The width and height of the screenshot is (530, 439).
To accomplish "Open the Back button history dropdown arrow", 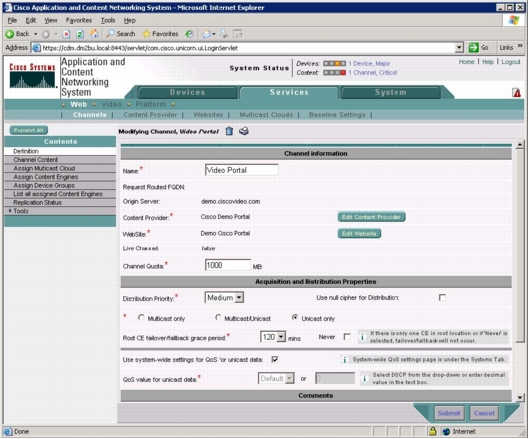I will [x=35, y=34].
